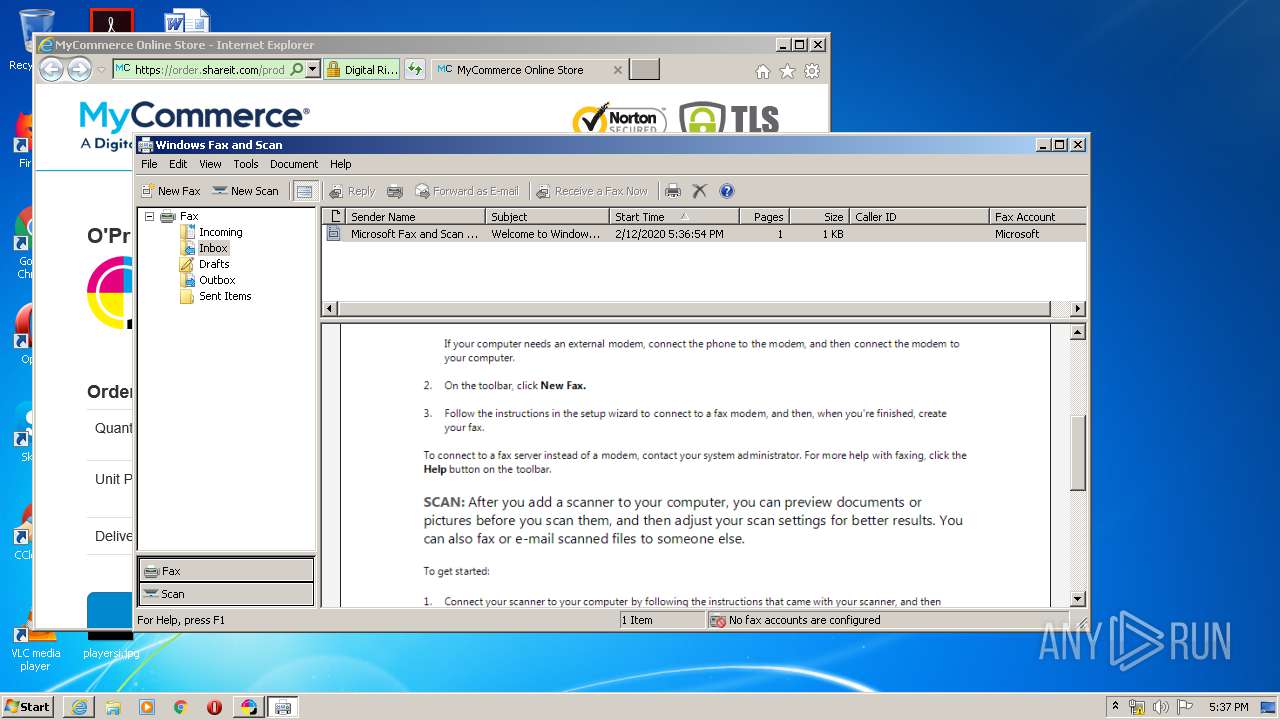Click the IE Home icon
Screen dimensions: 1280x720
[x=763, y=71]
